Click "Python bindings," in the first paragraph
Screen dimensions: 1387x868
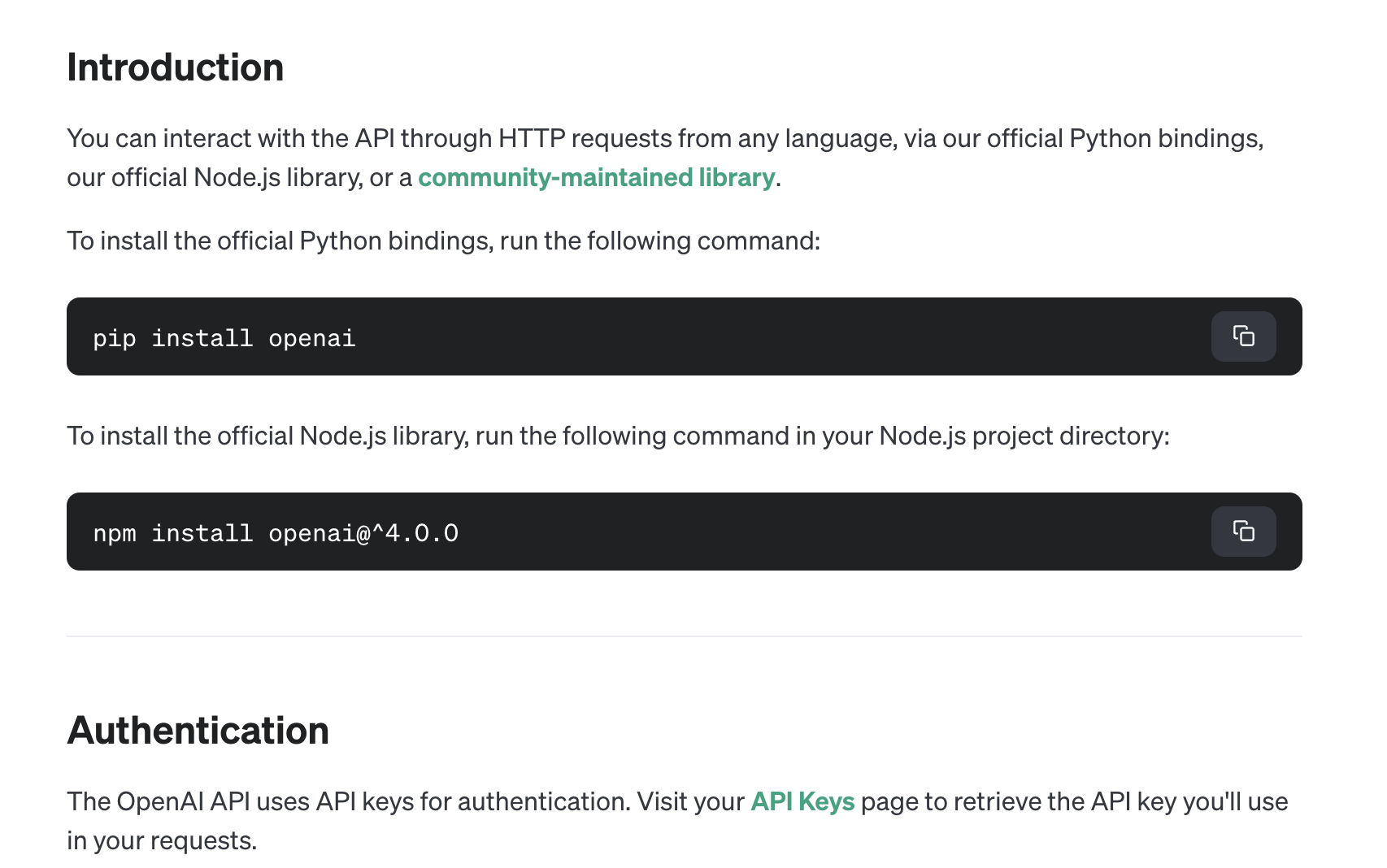1166,138
